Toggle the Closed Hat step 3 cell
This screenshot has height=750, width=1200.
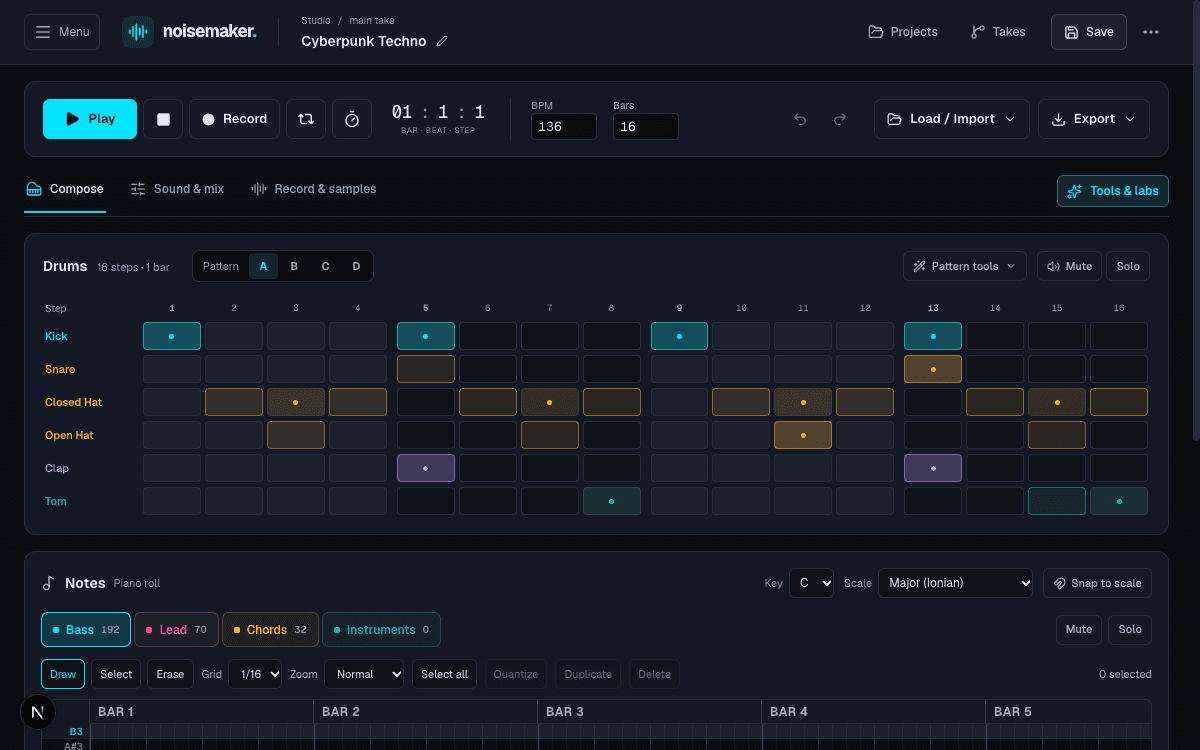pyautogui.click(x=296, y=402)
